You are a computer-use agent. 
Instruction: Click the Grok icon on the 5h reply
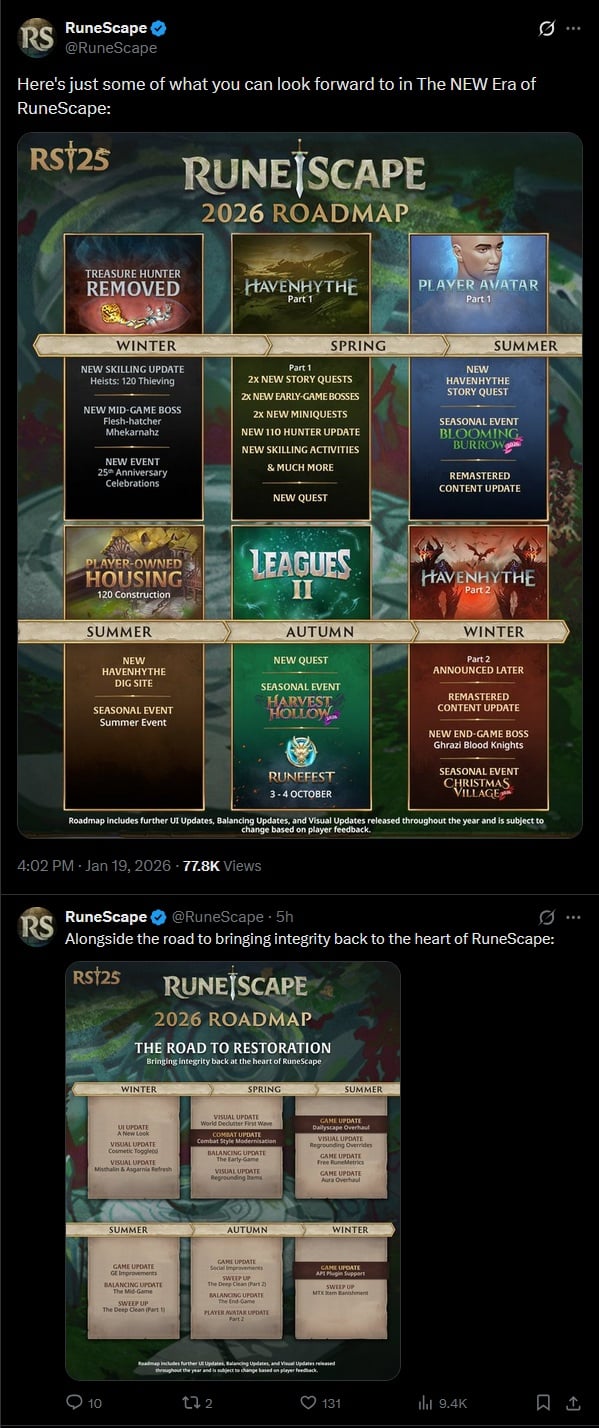[546, 916]
